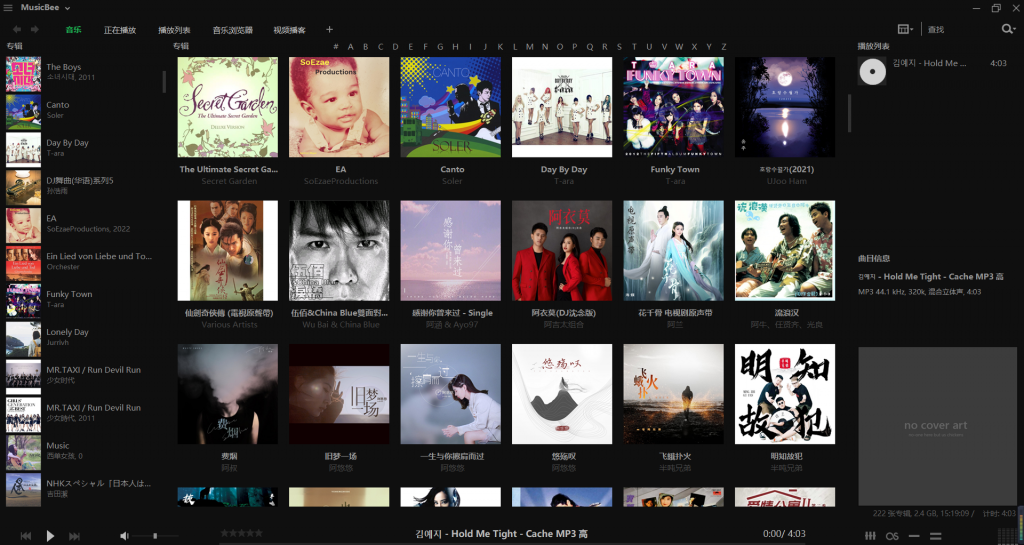Open the MusicBee hamburger menu
1024x545 pixels.
[x=8, y=8]
